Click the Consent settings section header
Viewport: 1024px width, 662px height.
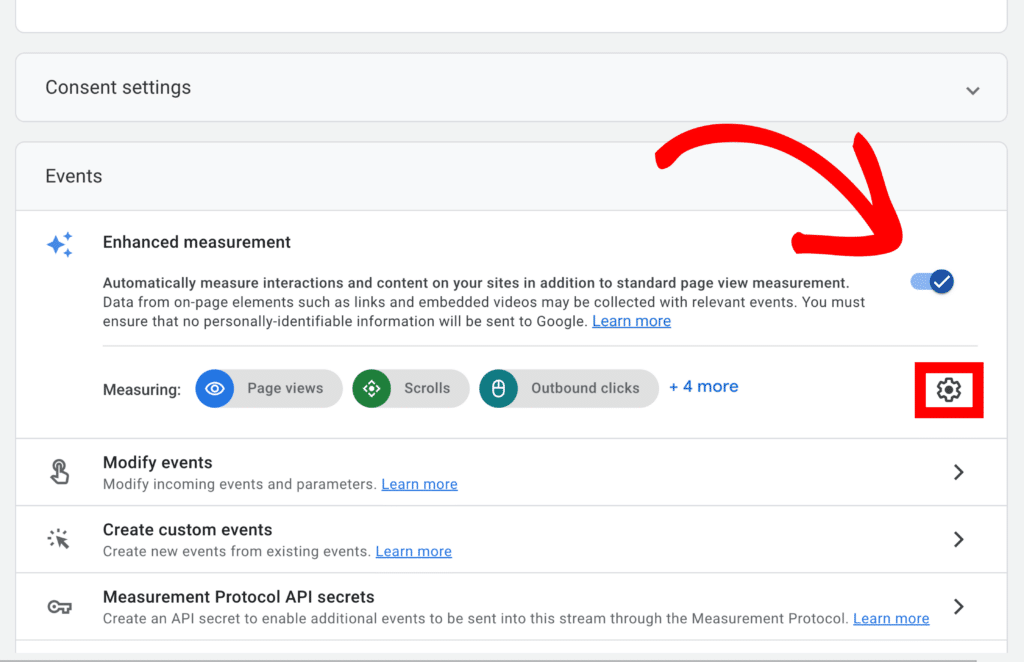point(118,88)
